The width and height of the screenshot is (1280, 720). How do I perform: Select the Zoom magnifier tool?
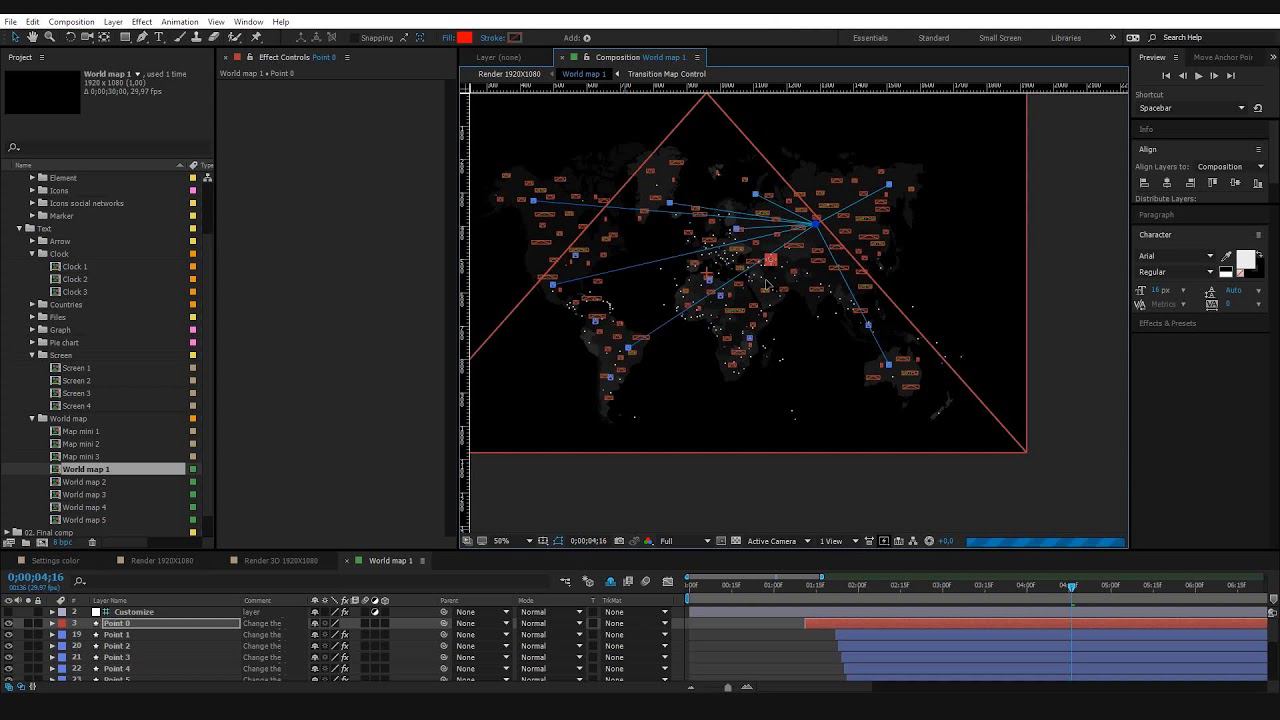48,37
